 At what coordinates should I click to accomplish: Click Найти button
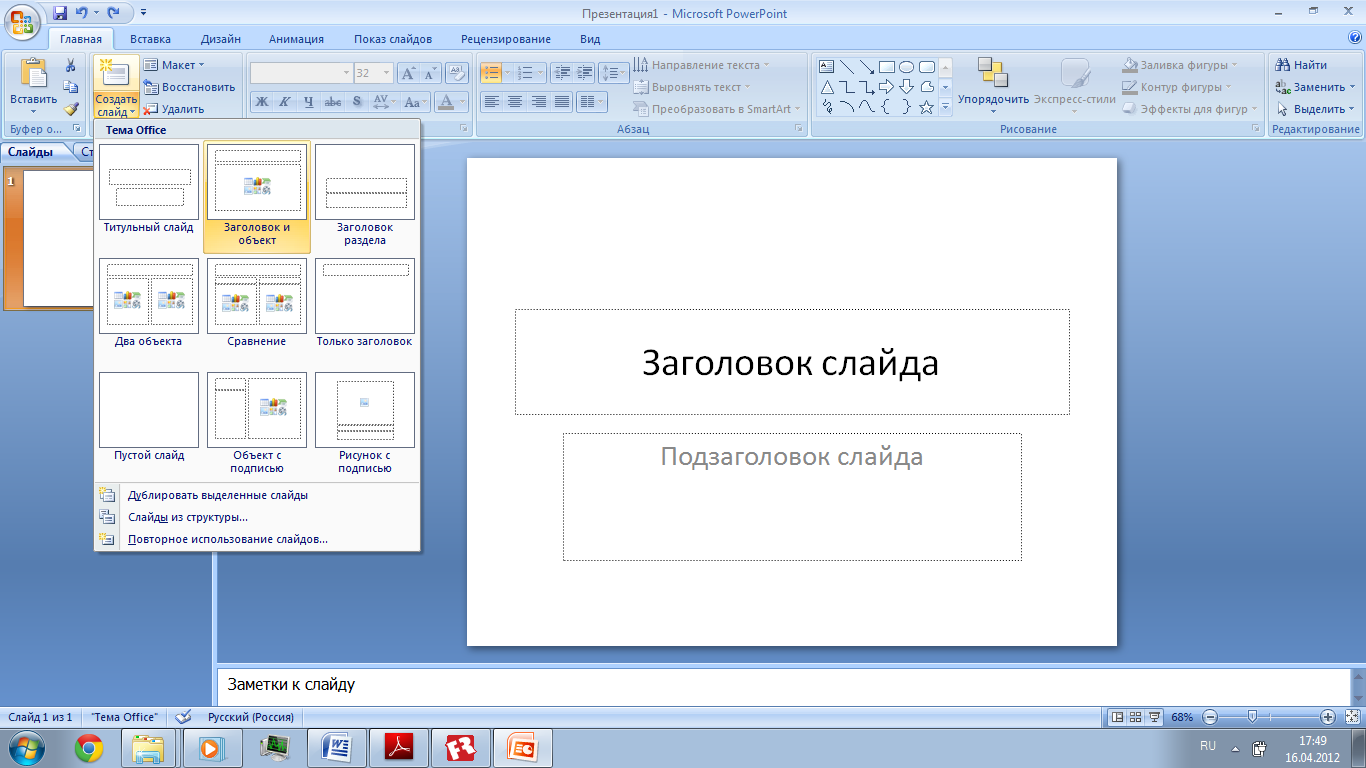[x=1301, y=65]
